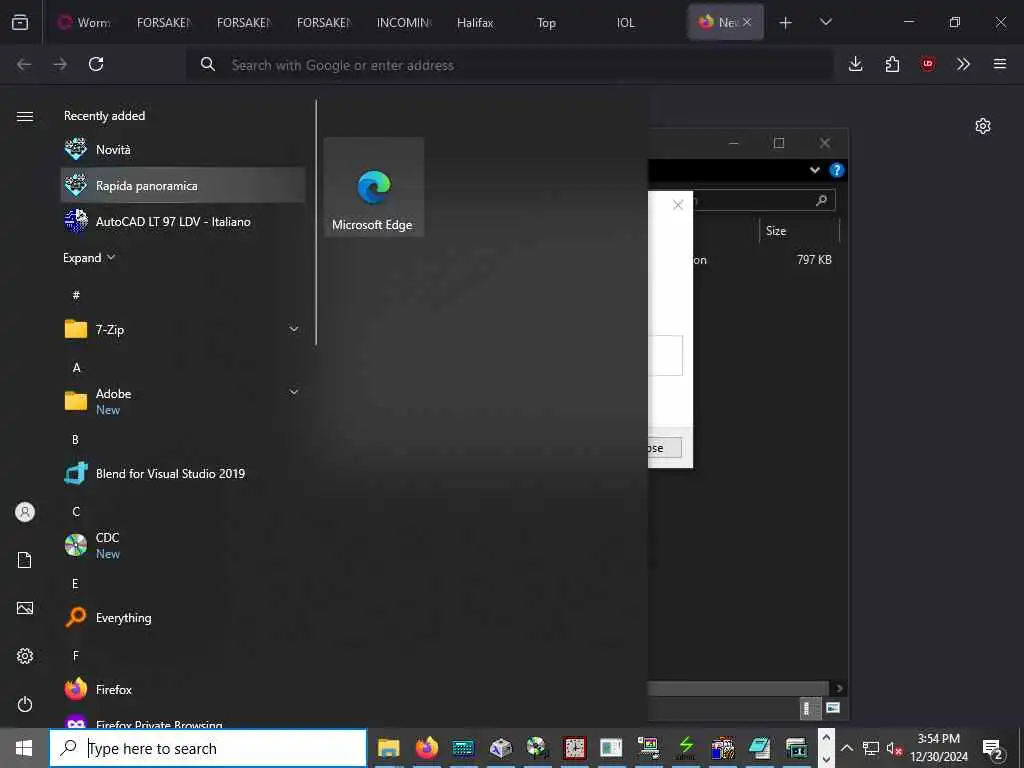
Task: Show more tools overflow chevrons
Action: (x=963, y=64)
